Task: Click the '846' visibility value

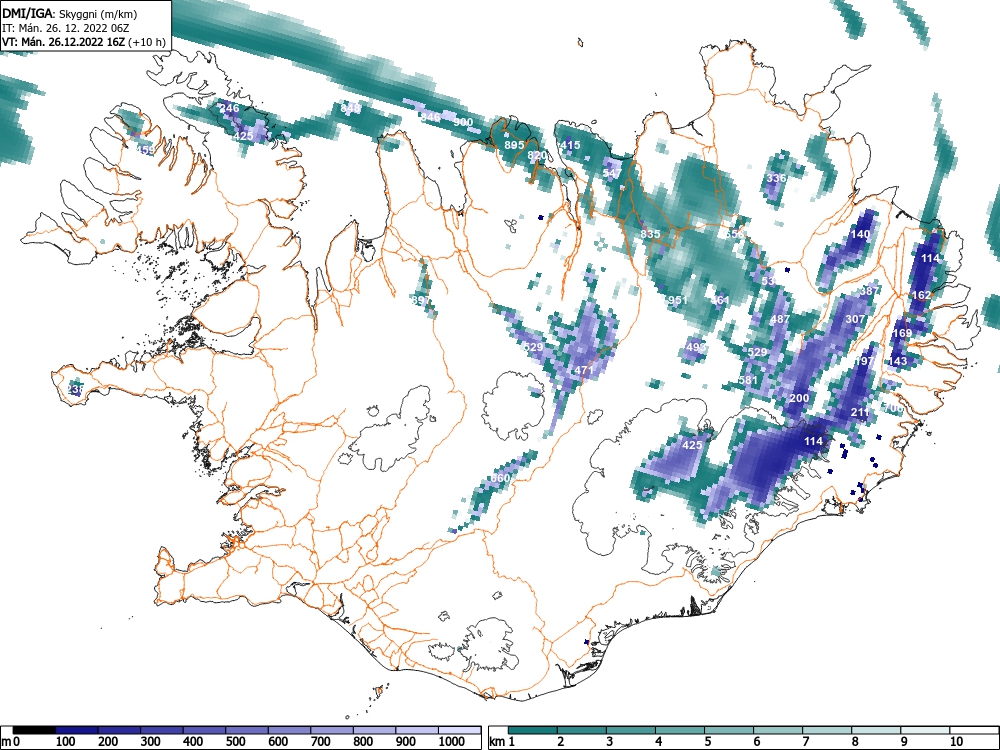Action: tap(430, 117)
